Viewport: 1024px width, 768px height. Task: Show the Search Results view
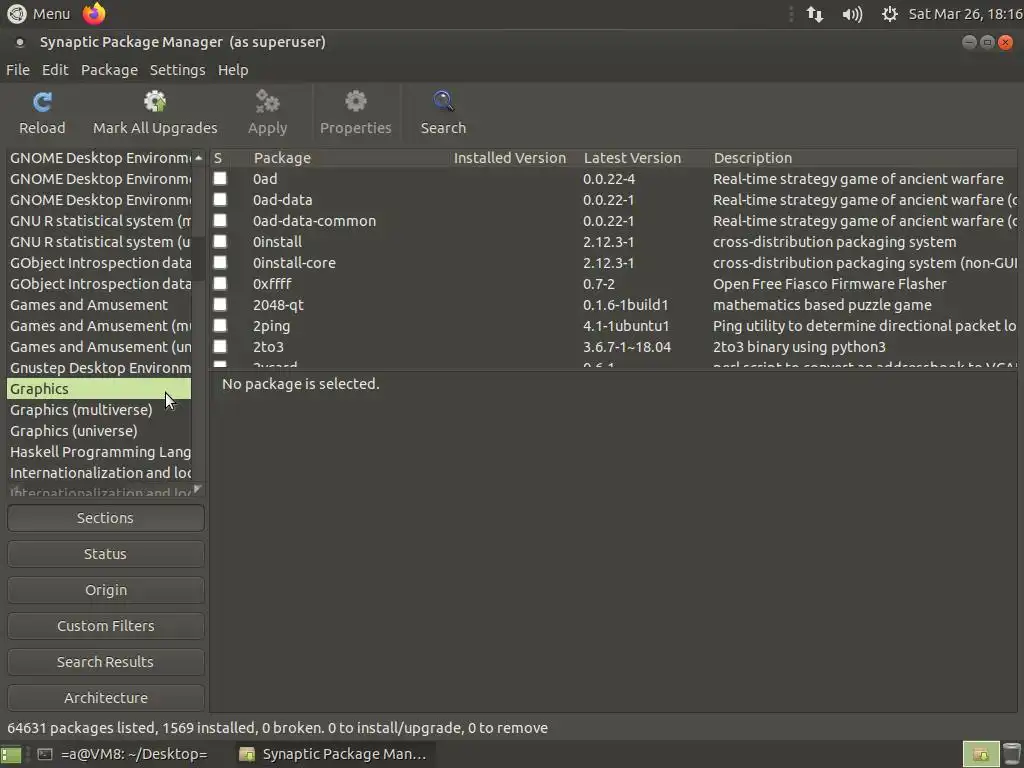point(105,662)
